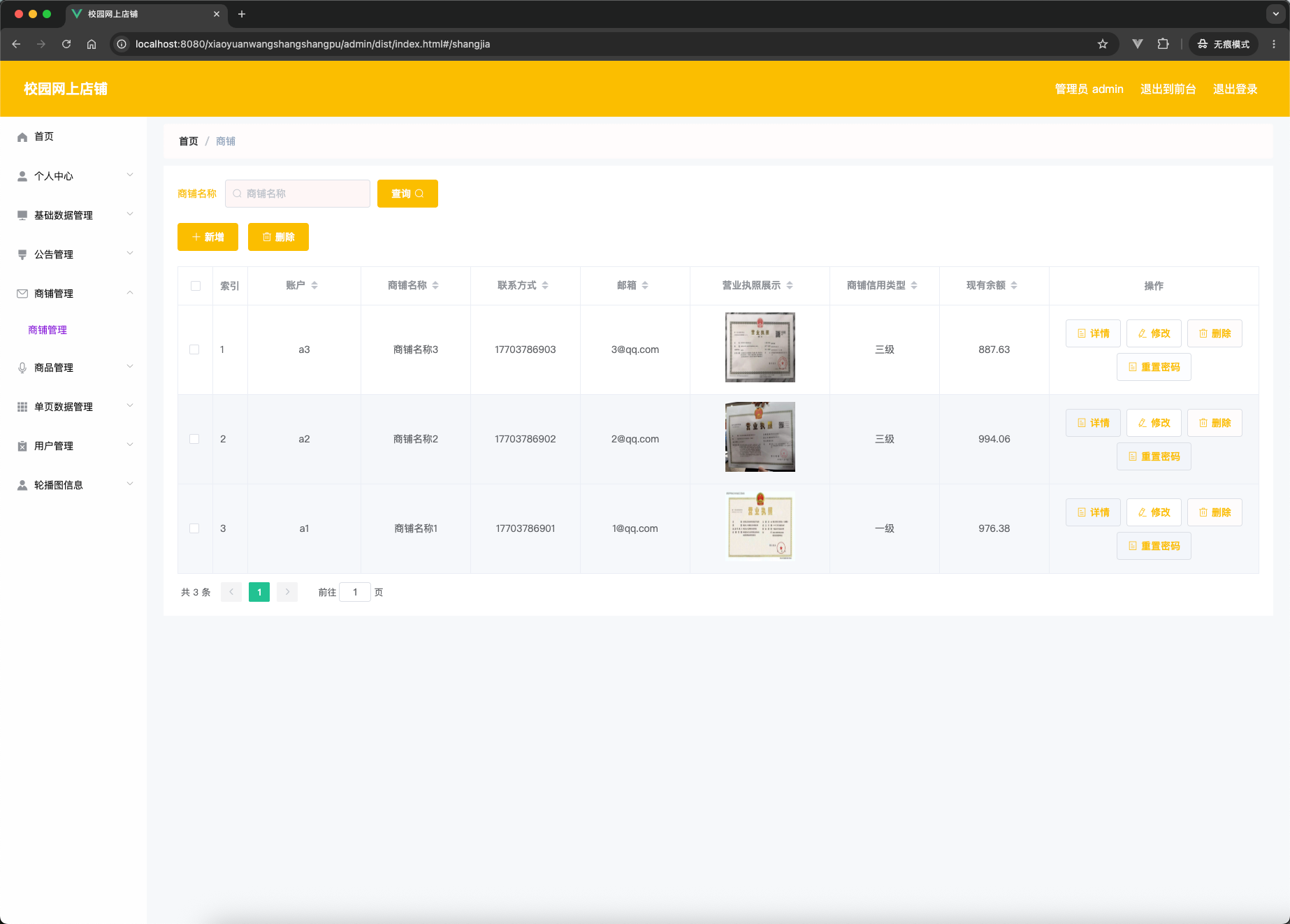Screen dimensions: 1290x924
Task: Open the browser home page icon
Action: (92, 44)
